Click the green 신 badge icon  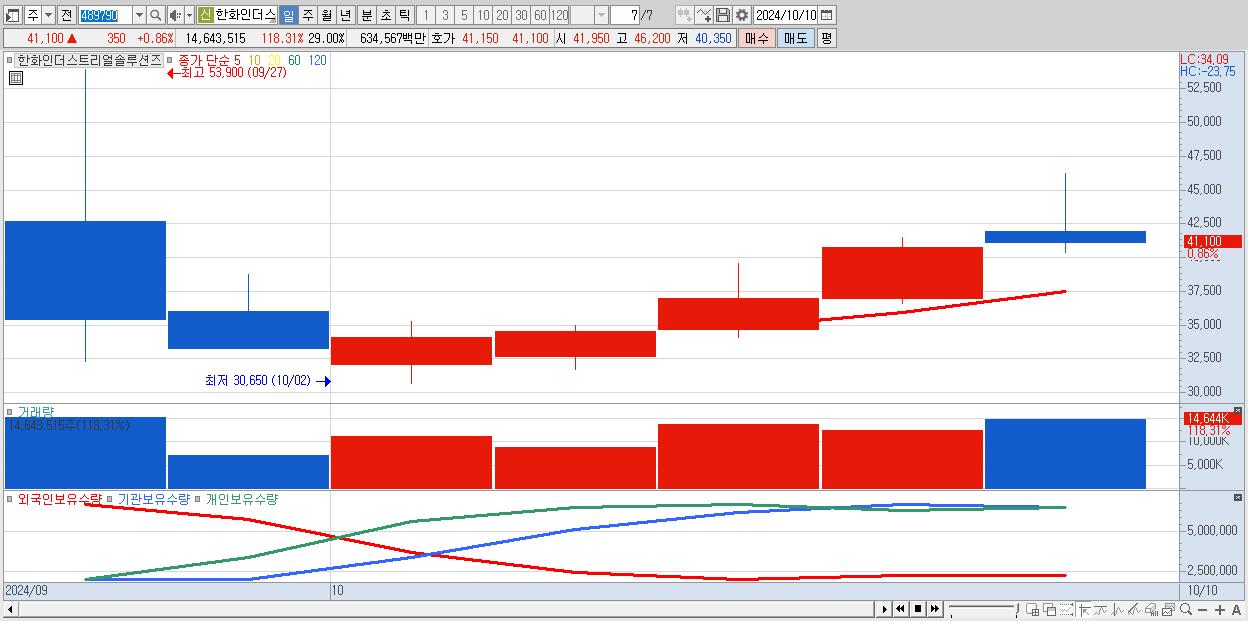click(x=205, y=15)
